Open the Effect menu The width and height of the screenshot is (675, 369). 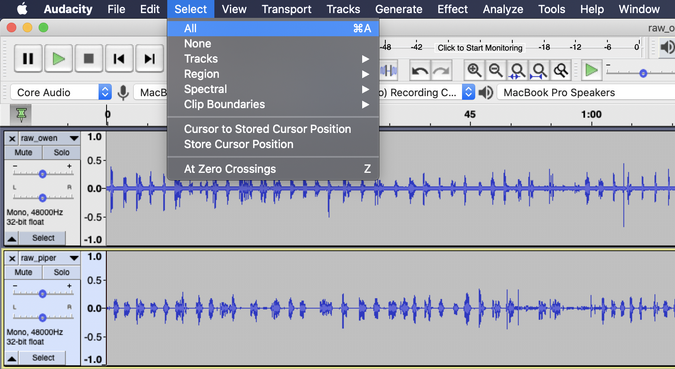pyautogui.click(x=452, y=9)
